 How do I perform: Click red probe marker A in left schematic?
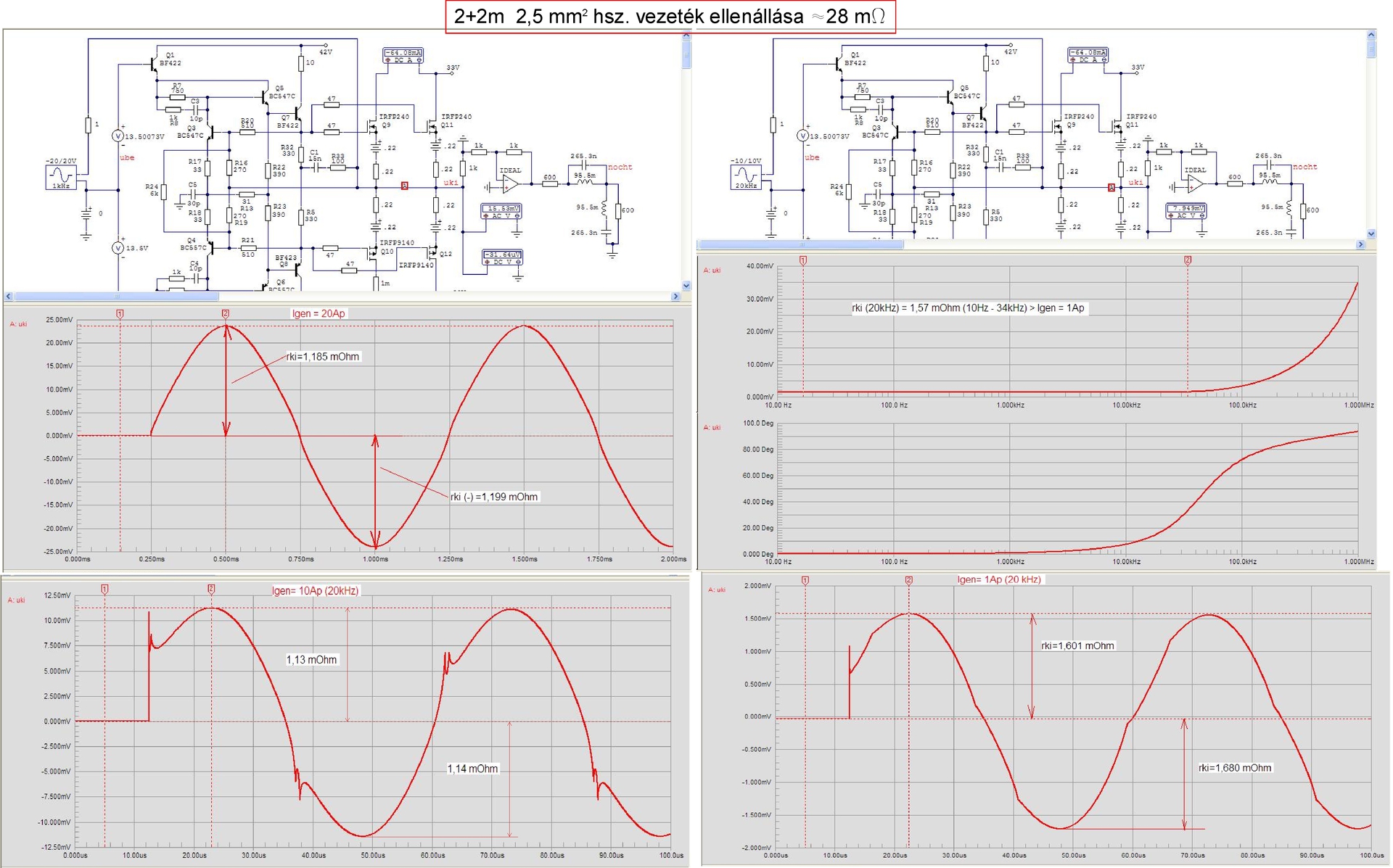coord(405,186)
